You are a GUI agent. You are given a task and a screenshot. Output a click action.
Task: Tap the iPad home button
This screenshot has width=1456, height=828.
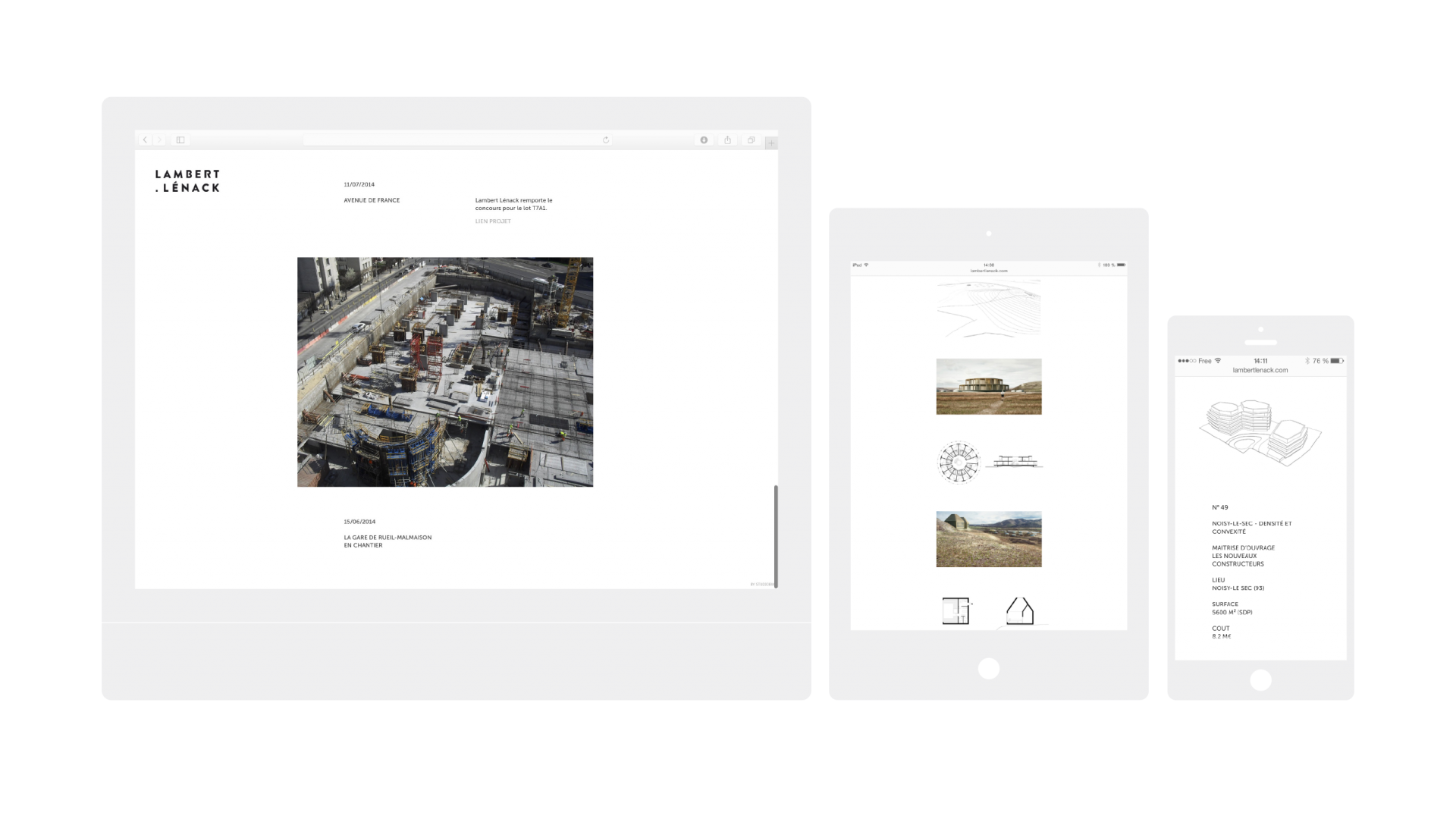point(989,668)
